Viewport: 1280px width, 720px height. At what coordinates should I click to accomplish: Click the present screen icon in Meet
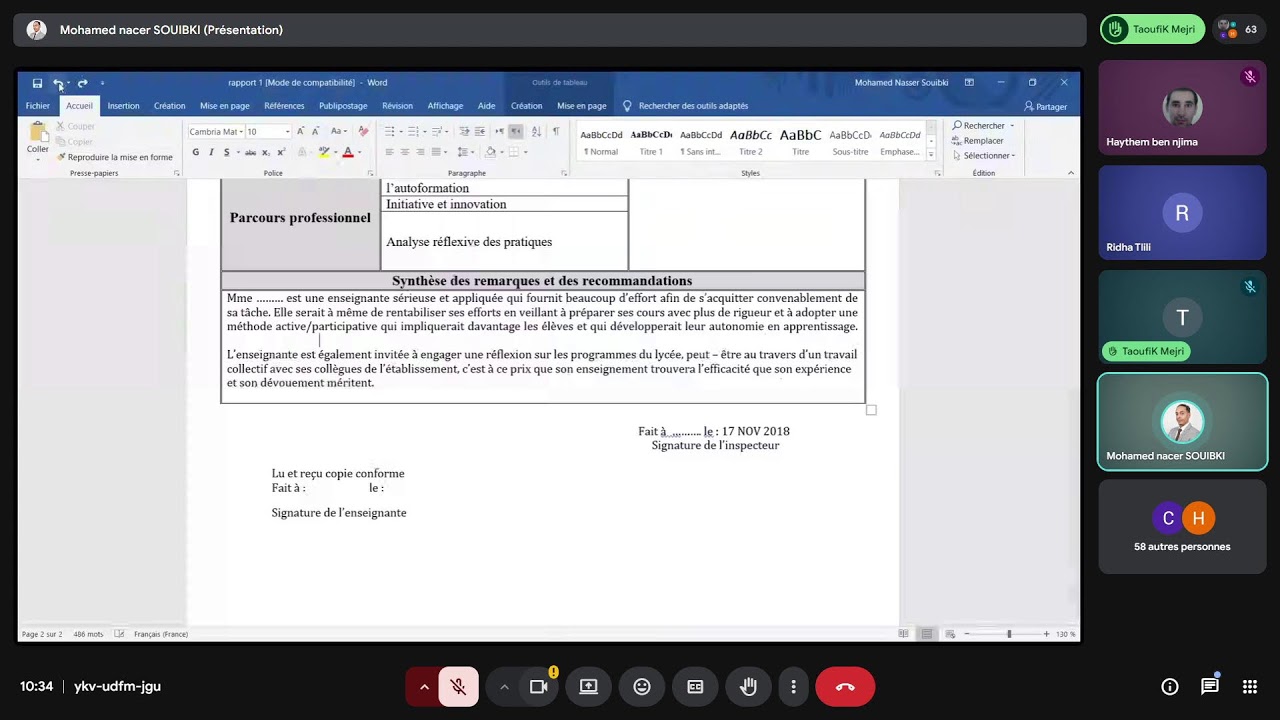(588, 687)
